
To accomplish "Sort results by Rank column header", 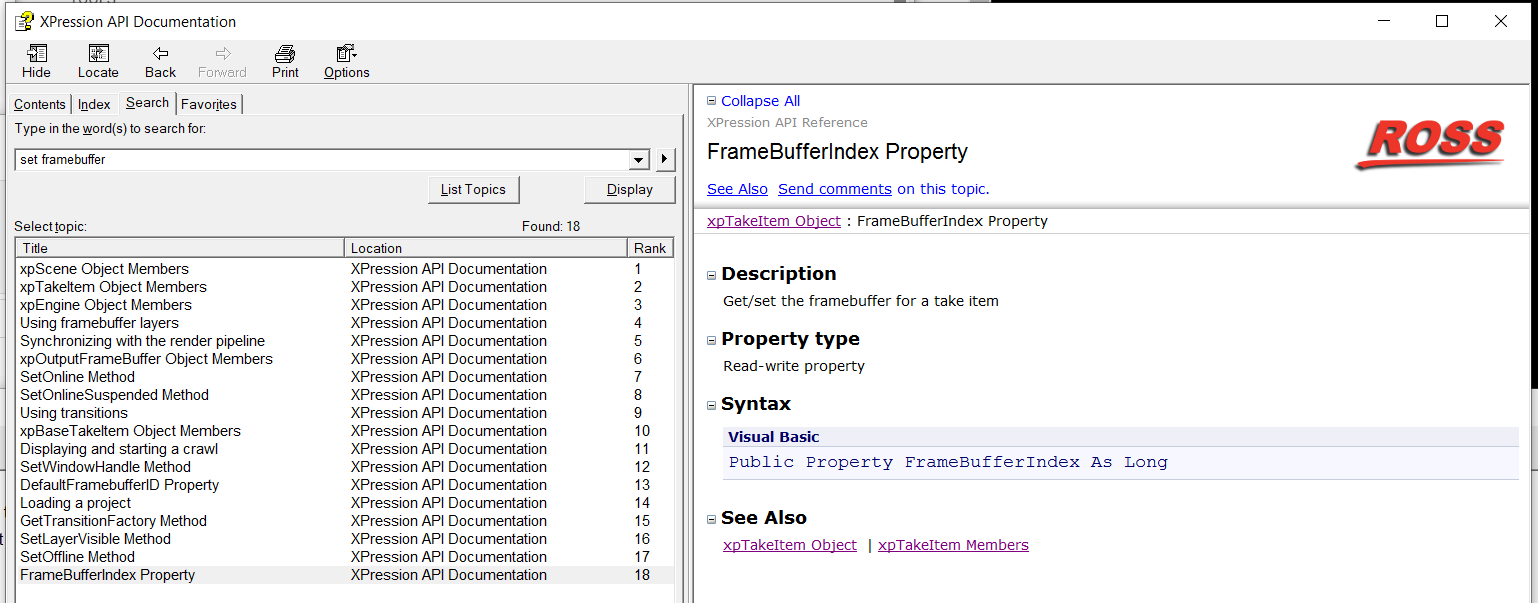I will 651,248.
